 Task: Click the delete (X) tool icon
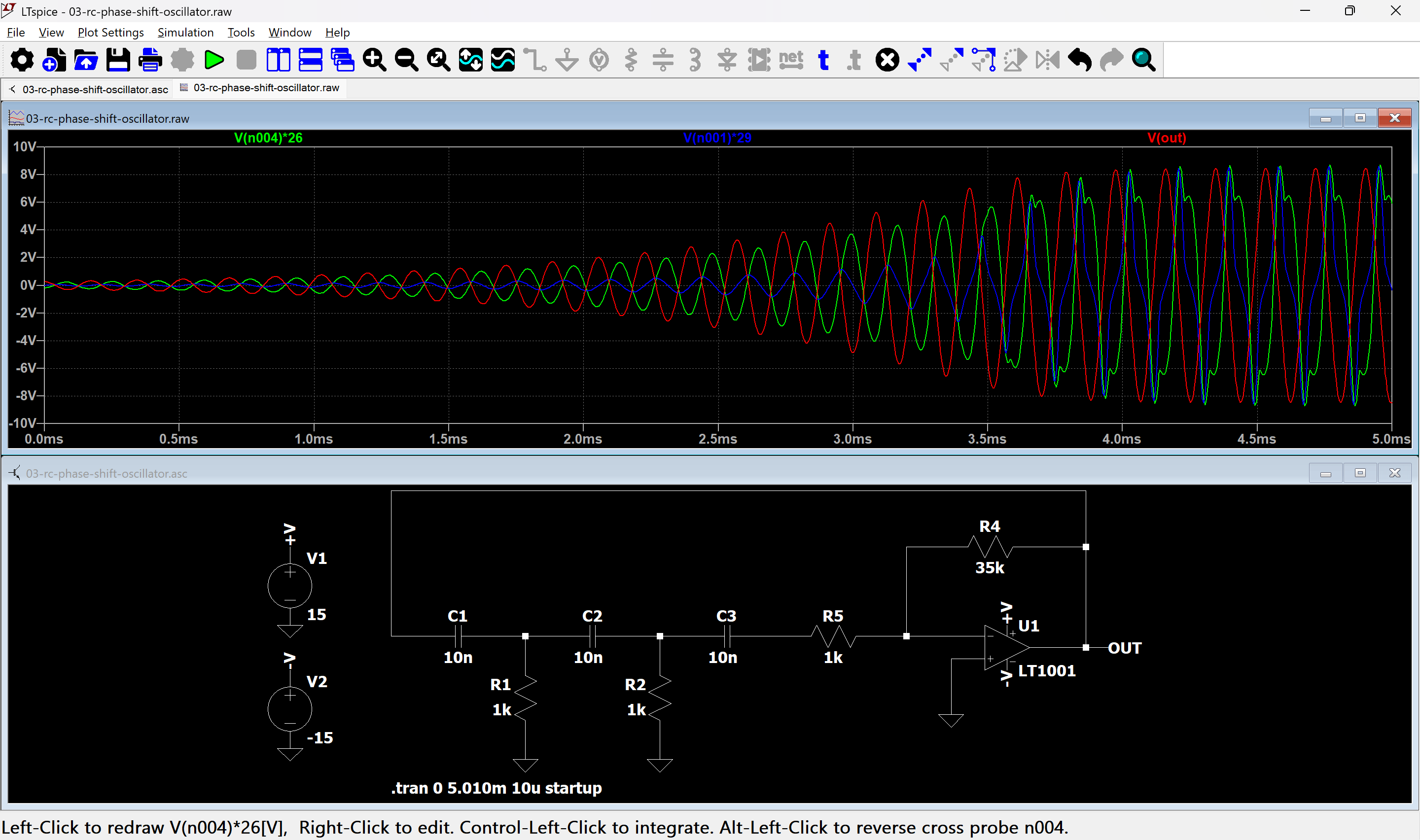pos(887,60)
